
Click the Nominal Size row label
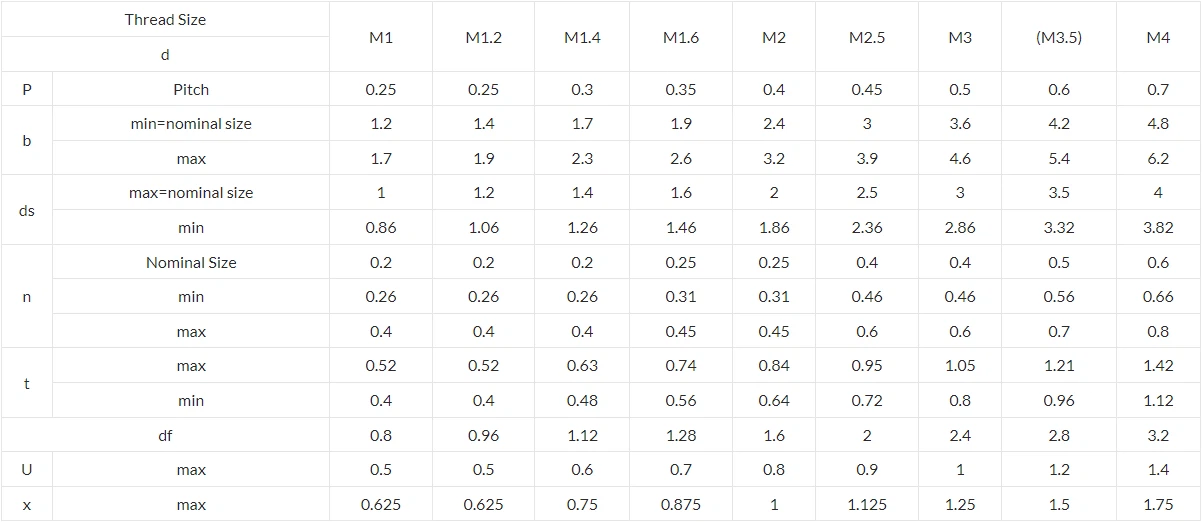pos(191,263)
